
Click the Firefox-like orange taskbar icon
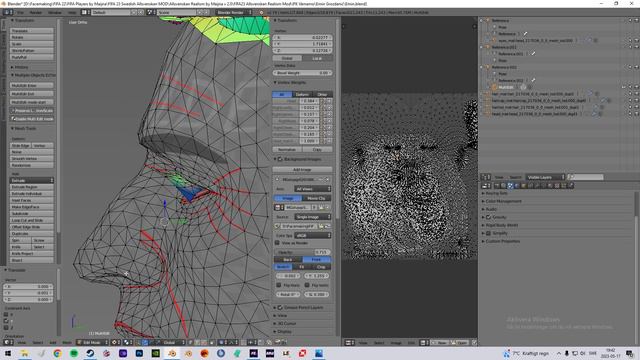204,353
